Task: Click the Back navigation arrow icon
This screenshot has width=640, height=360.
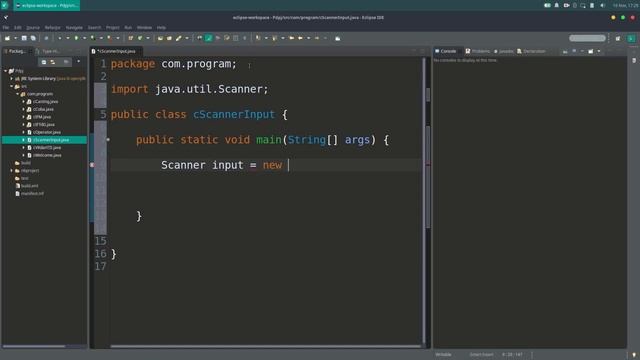Action: (300, 38)
